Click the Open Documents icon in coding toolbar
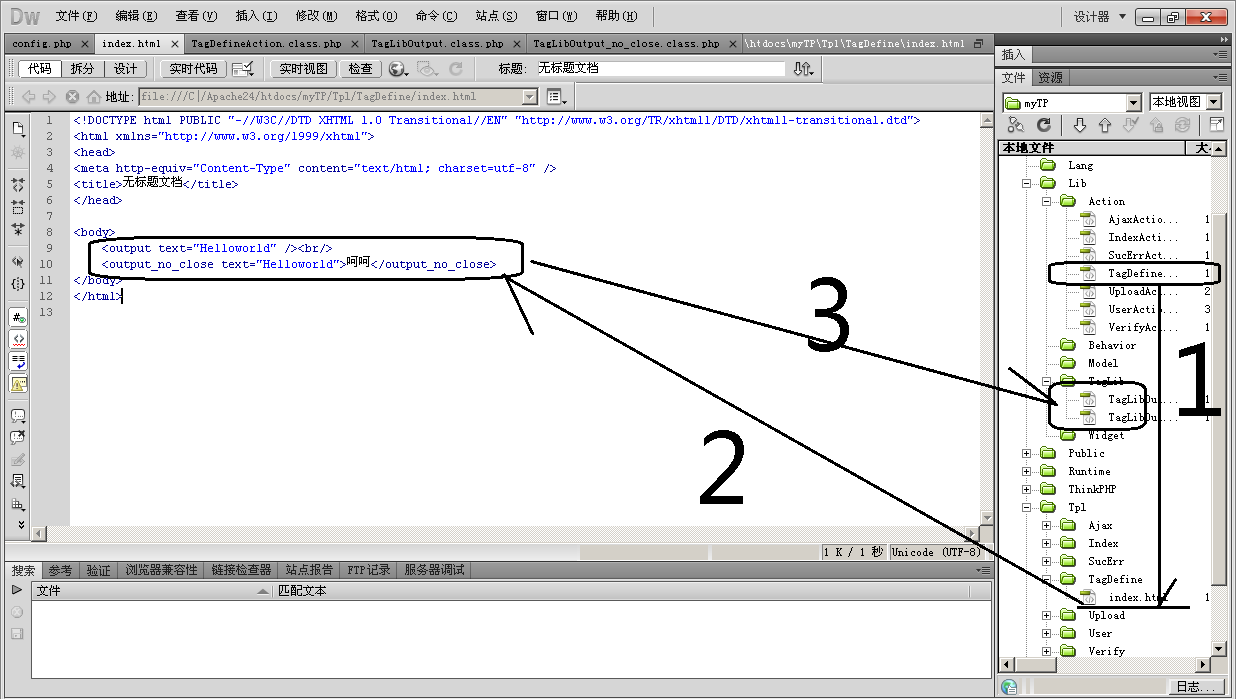Screen dimensions: 1236x699 click(18, 128)
